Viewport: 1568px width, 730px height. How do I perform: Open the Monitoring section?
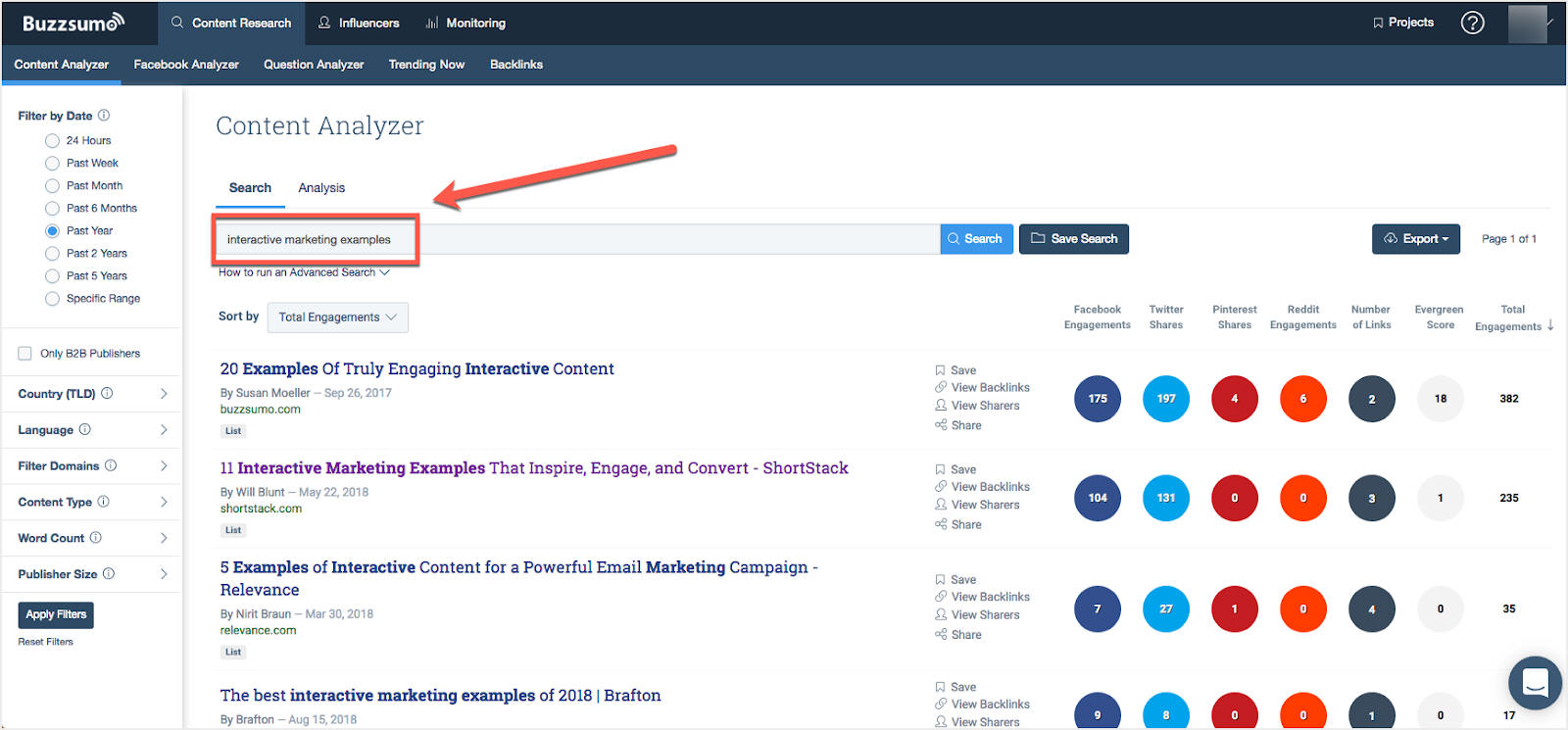(465, 23)
